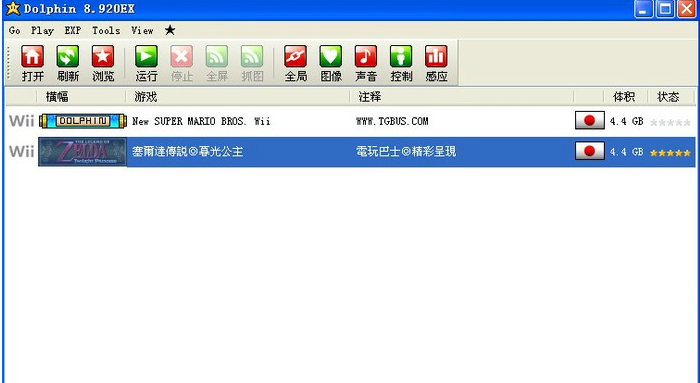Minimize the Dolphin window
Viewport: 700px width, 383px height.
[643, 9]
